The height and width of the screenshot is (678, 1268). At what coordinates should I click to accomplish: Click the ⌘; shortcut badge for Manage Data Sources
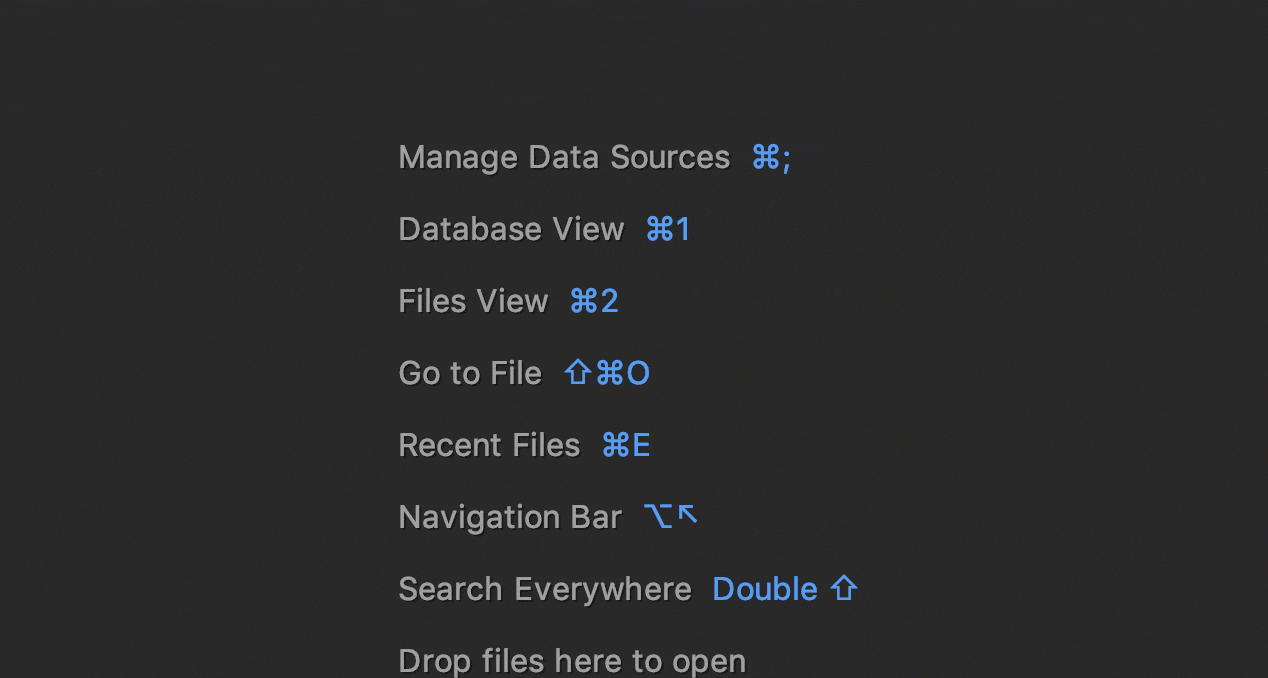tap(771, 157)
